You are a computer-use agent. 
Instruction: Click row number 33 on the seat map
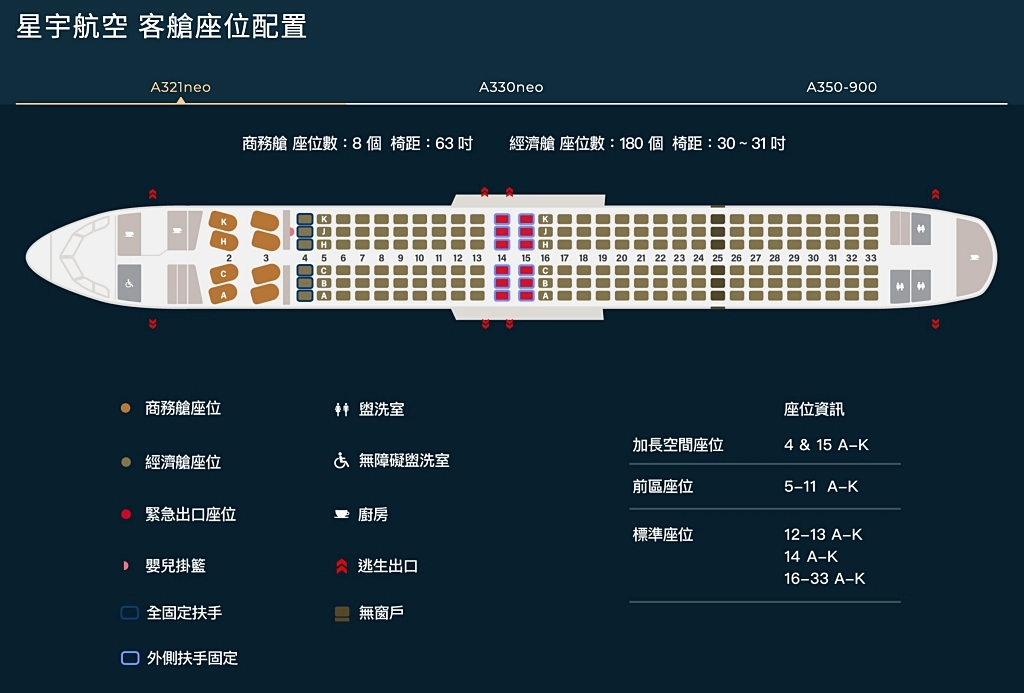coord(871,258)
